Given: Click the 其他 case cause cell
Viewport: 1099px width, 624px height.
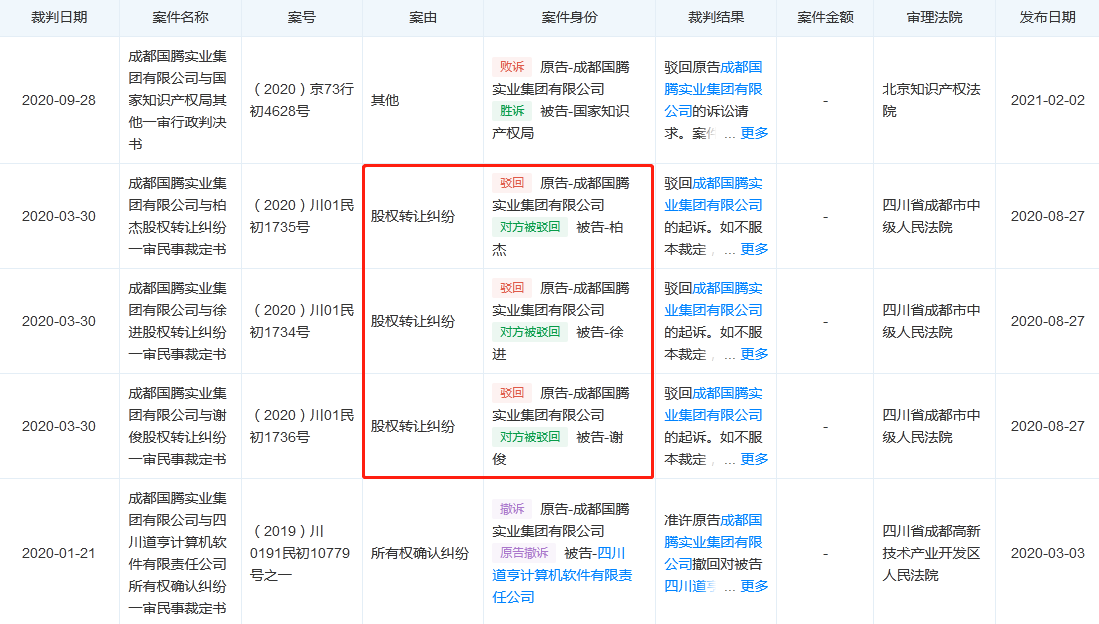Looking at the screenshot, I should coord(385,100).
